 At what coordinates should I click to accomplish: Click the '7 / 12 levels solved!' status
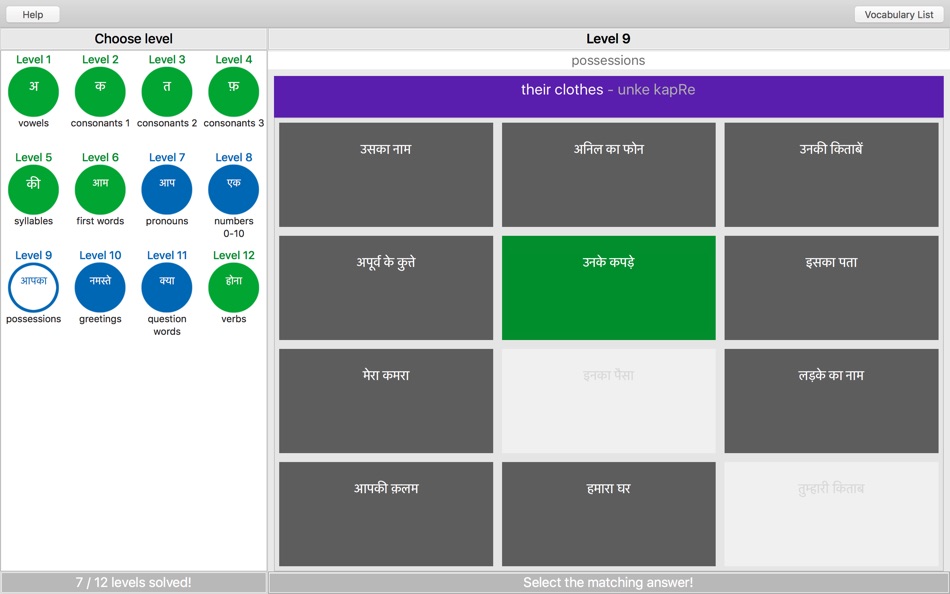click(x=133, y=582)
